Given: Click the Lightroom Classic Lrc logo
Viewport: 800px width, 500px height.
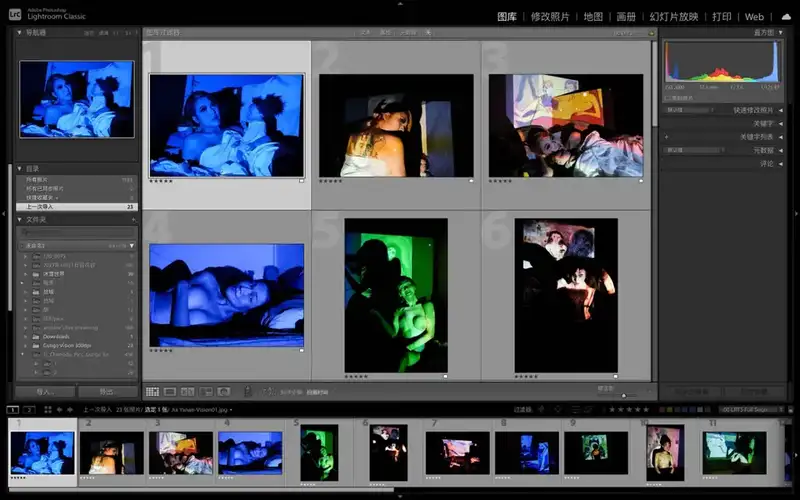Looking at the screenshot, I should coord(15,14).
